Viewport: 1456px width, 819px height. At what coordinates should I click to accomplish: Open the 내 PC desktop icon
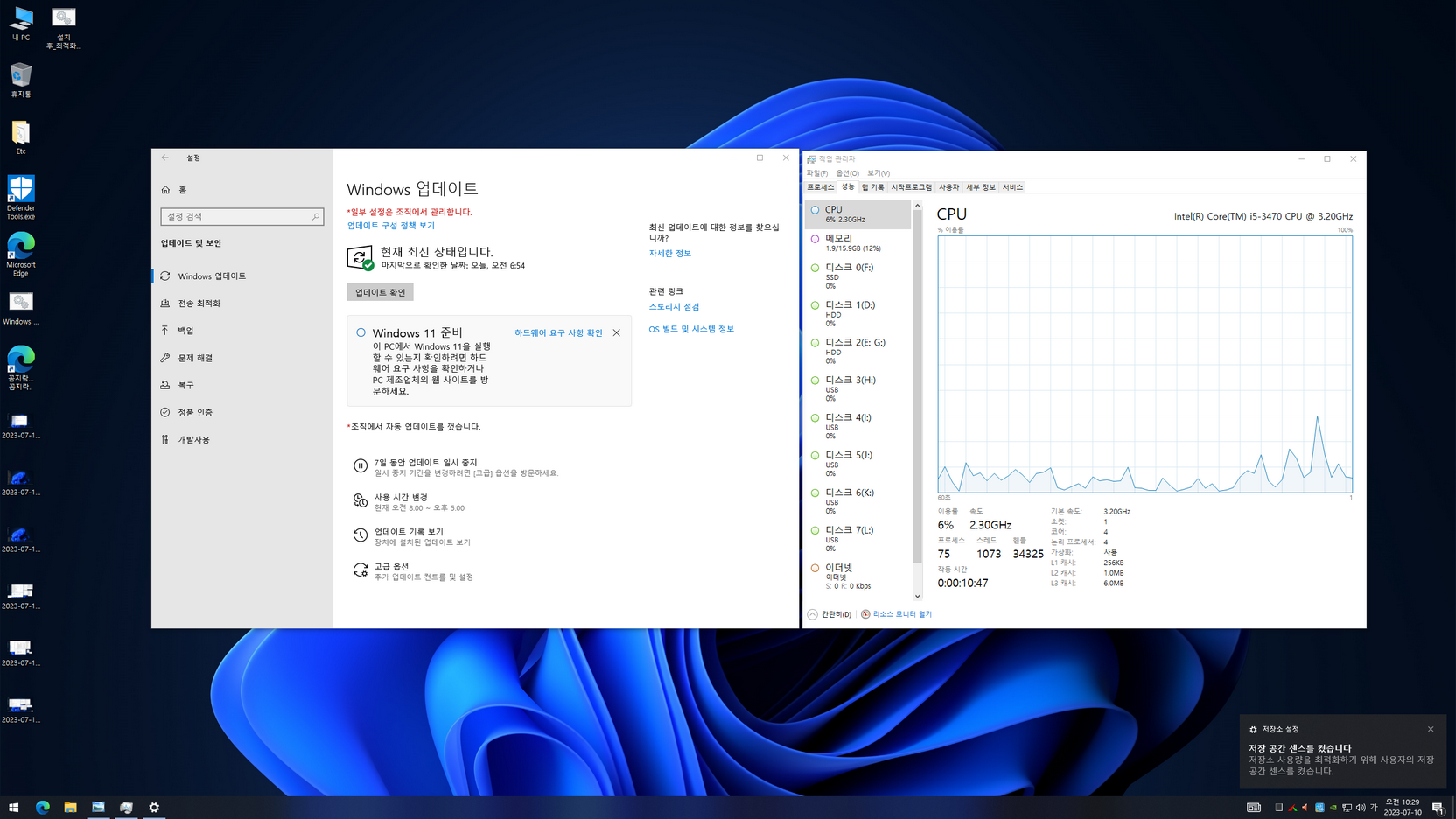point(21,24)
